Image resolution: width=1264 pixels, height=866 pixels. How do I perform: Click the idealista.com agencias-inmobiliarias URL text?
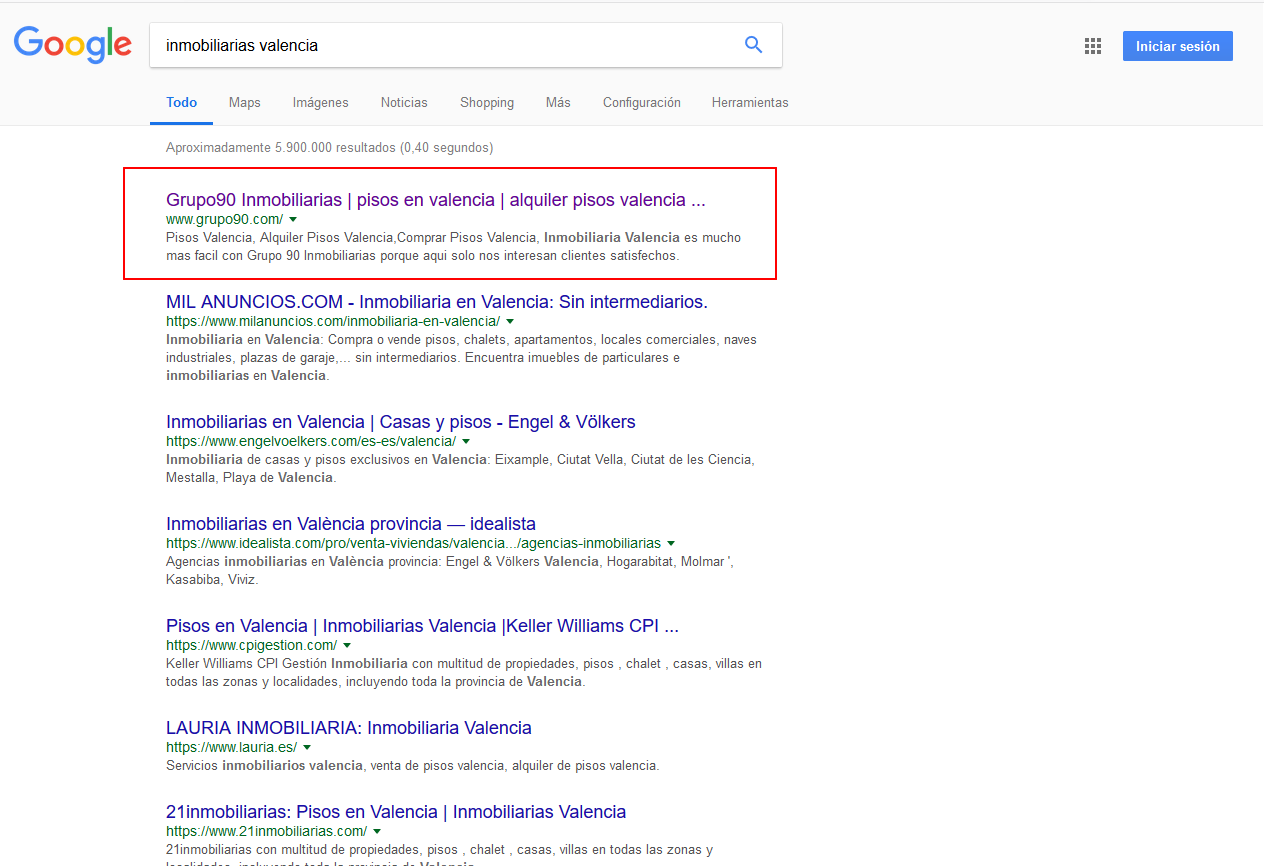pos(414,543)
